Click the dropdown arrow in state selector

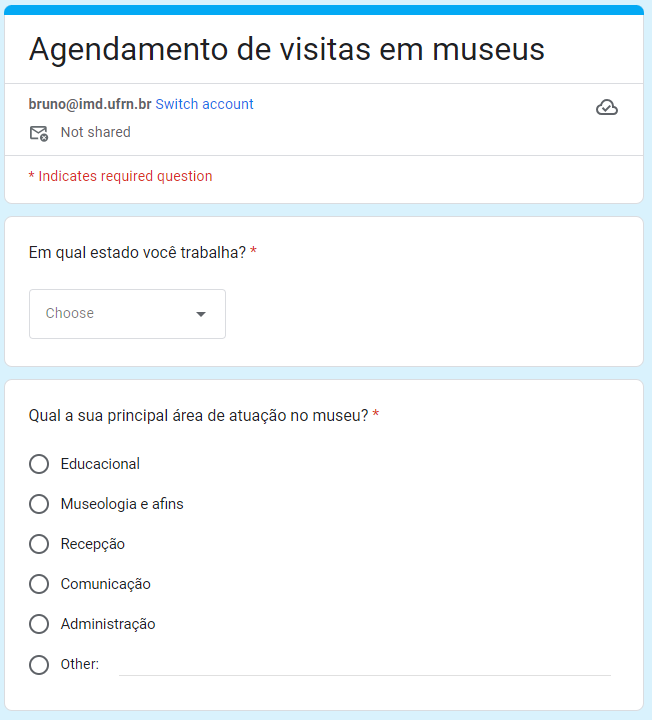point(201,314)
